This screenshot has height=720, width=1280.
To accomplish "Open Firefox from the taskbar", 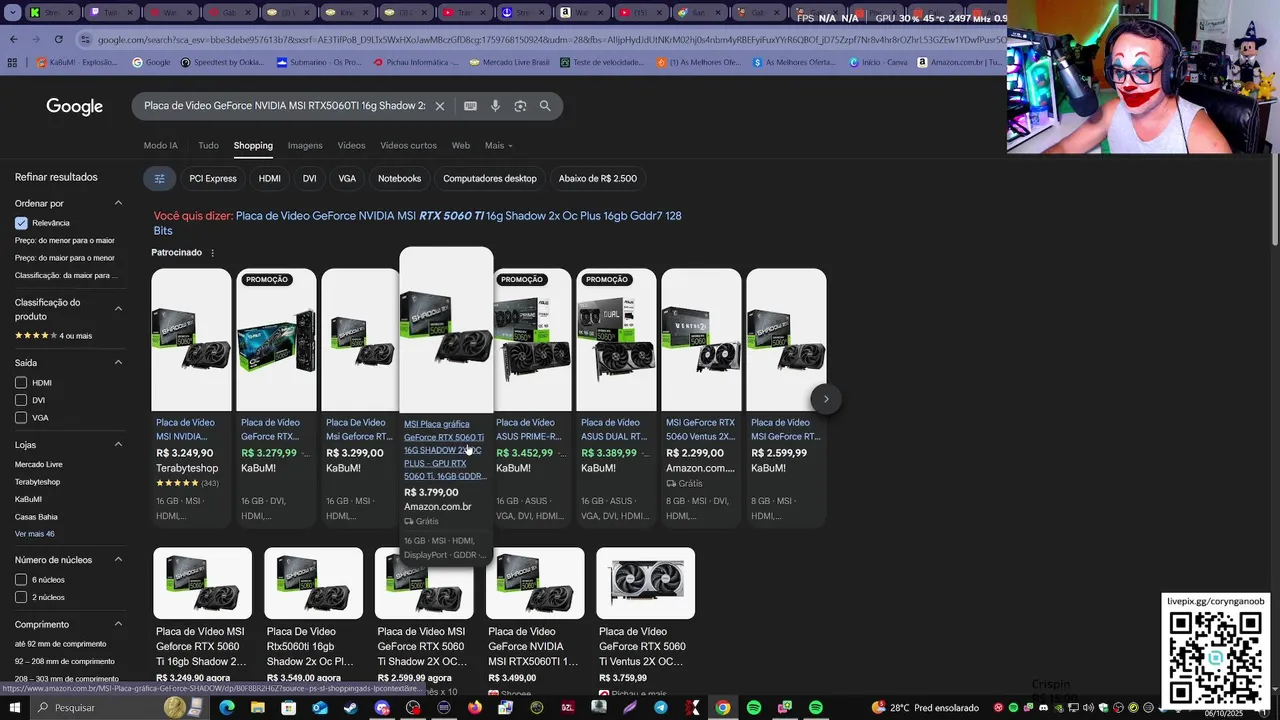I will pos(475,708).
